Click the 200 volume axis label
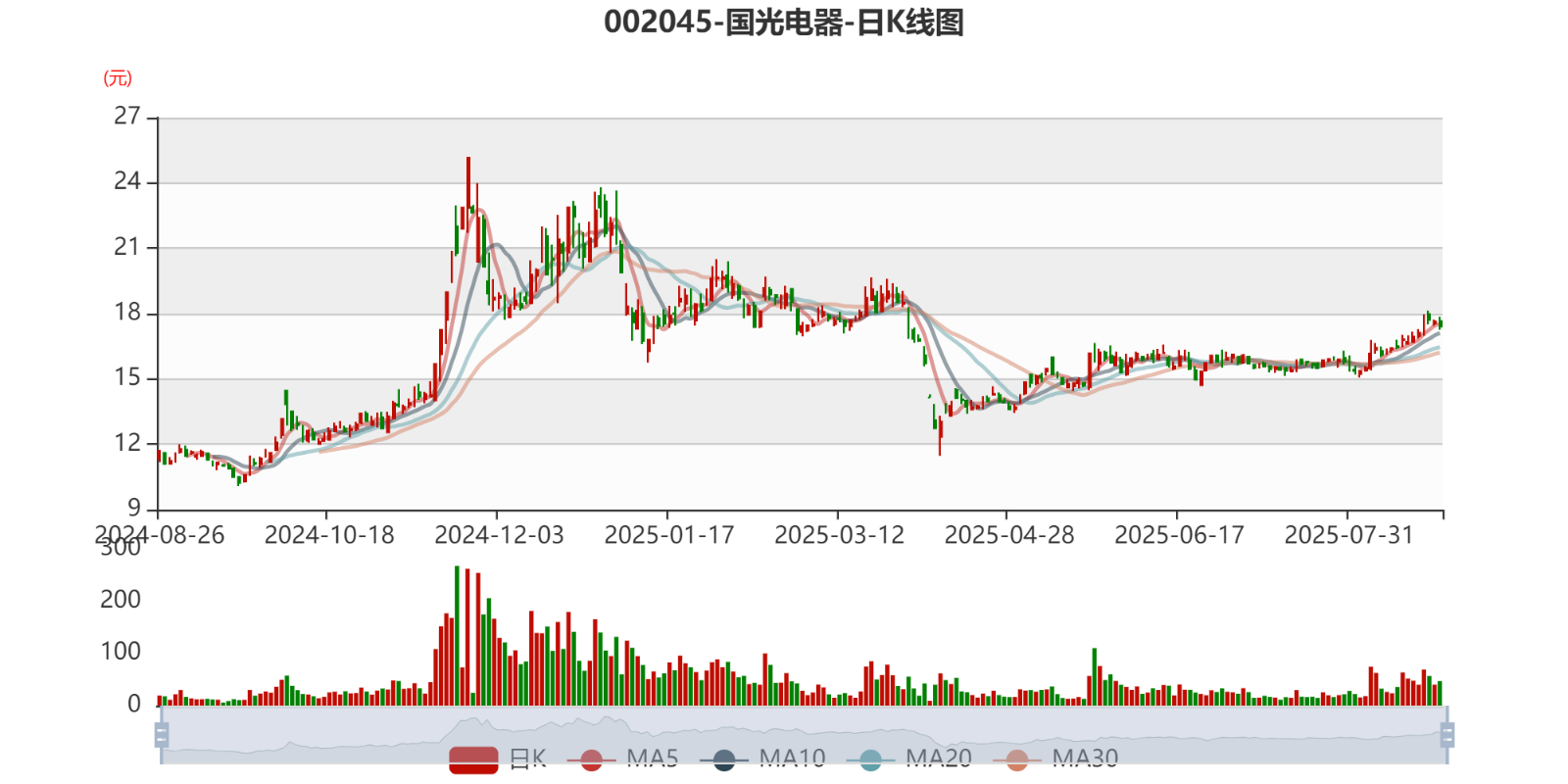The width and height of the screenshot is (1568, 784). (x=121, y=599)
